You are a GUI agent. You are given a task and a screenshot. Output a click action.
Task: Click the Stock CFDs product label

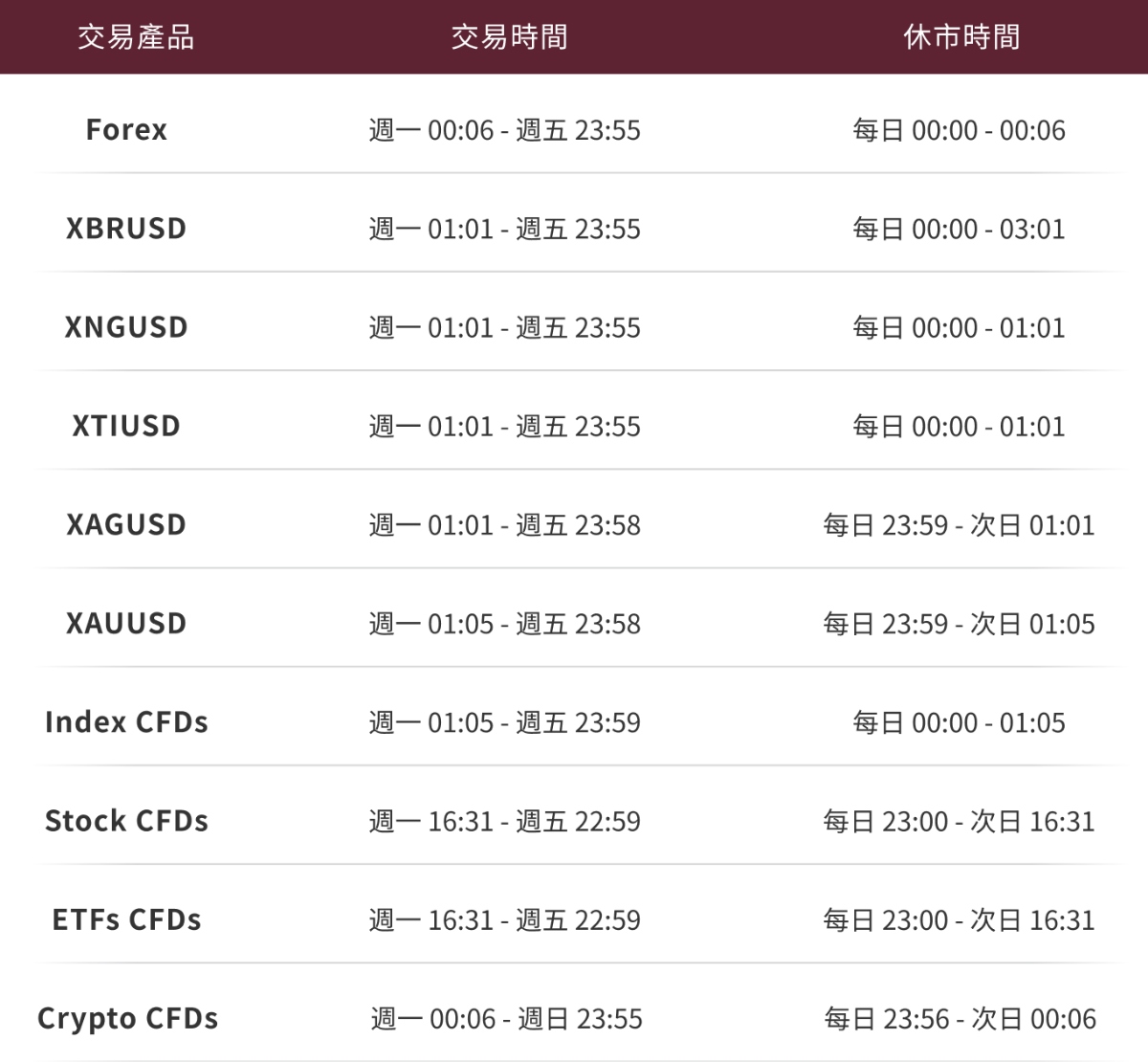click(126, 821)
